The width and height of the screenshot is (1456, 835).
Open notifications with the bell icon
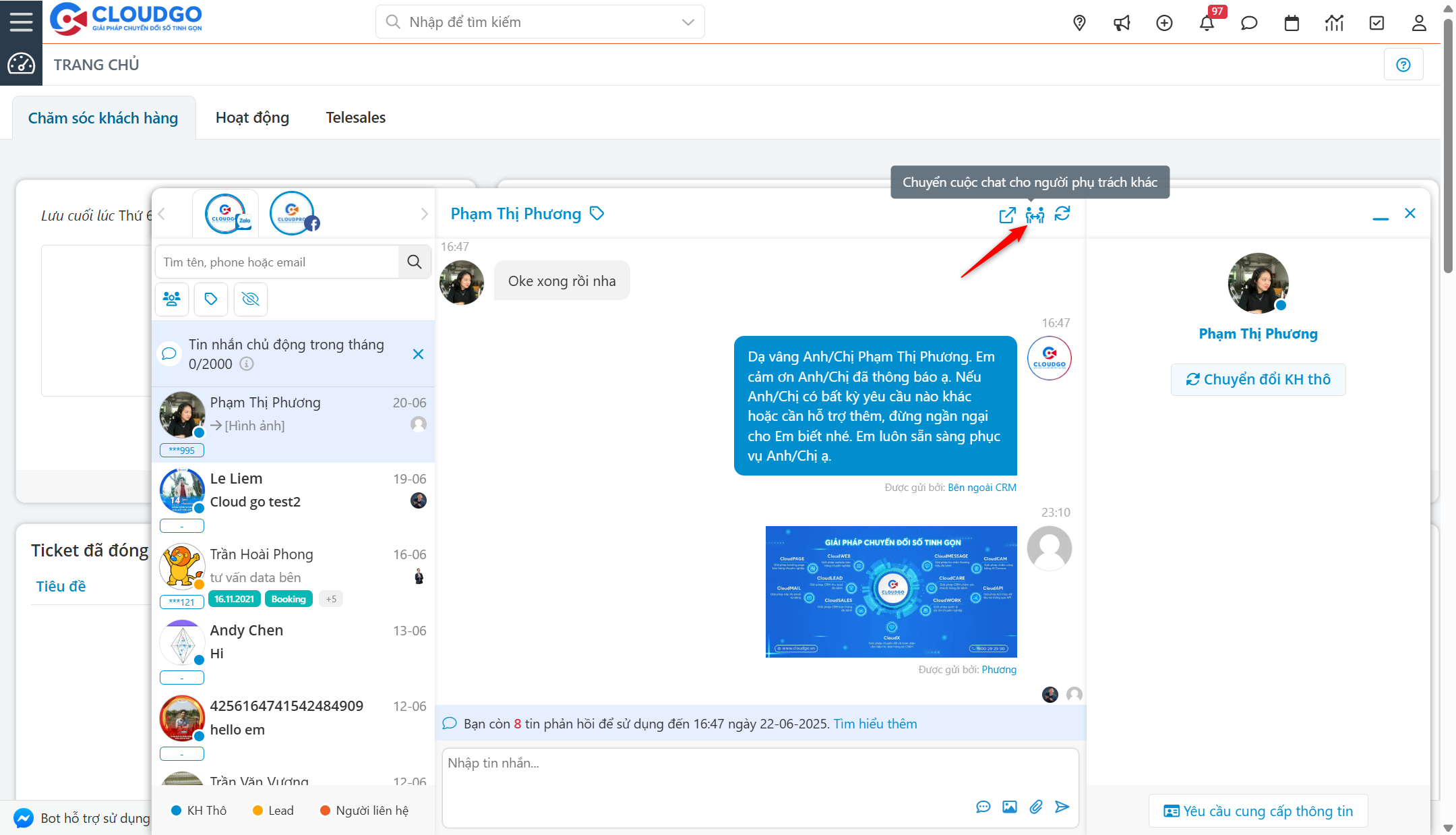[1207, 22]
